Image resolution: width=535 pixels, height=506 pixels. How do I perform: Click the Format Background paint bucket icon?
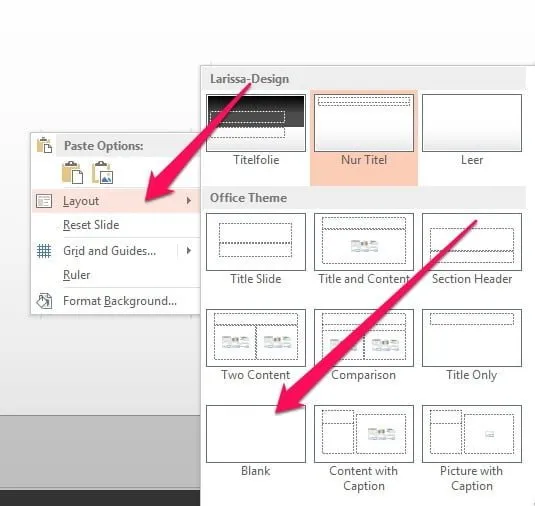pos(44,301)
